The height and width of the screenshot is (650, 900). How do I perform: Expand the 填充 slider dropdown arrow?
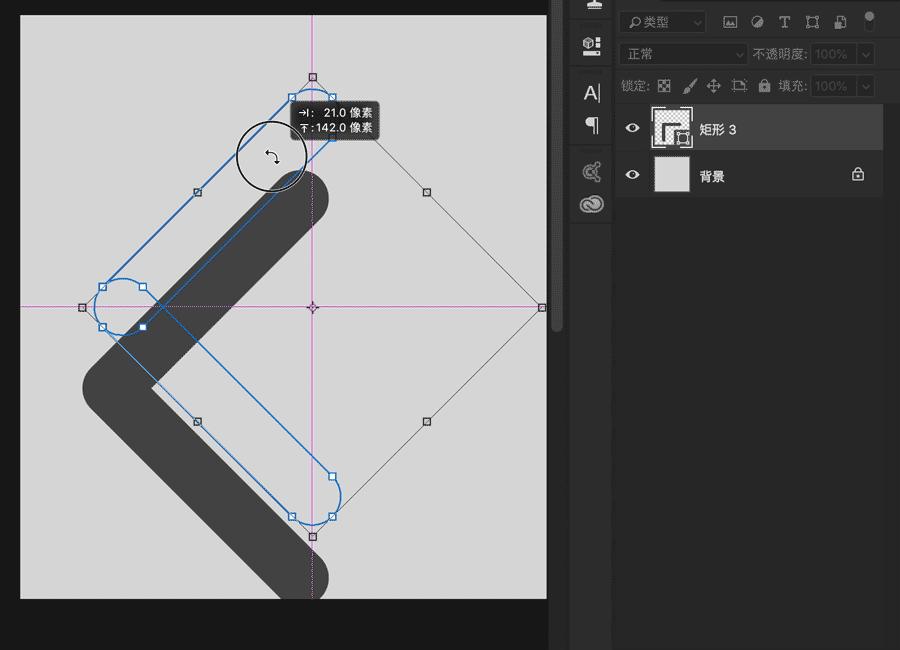click(x=866, y=86)
